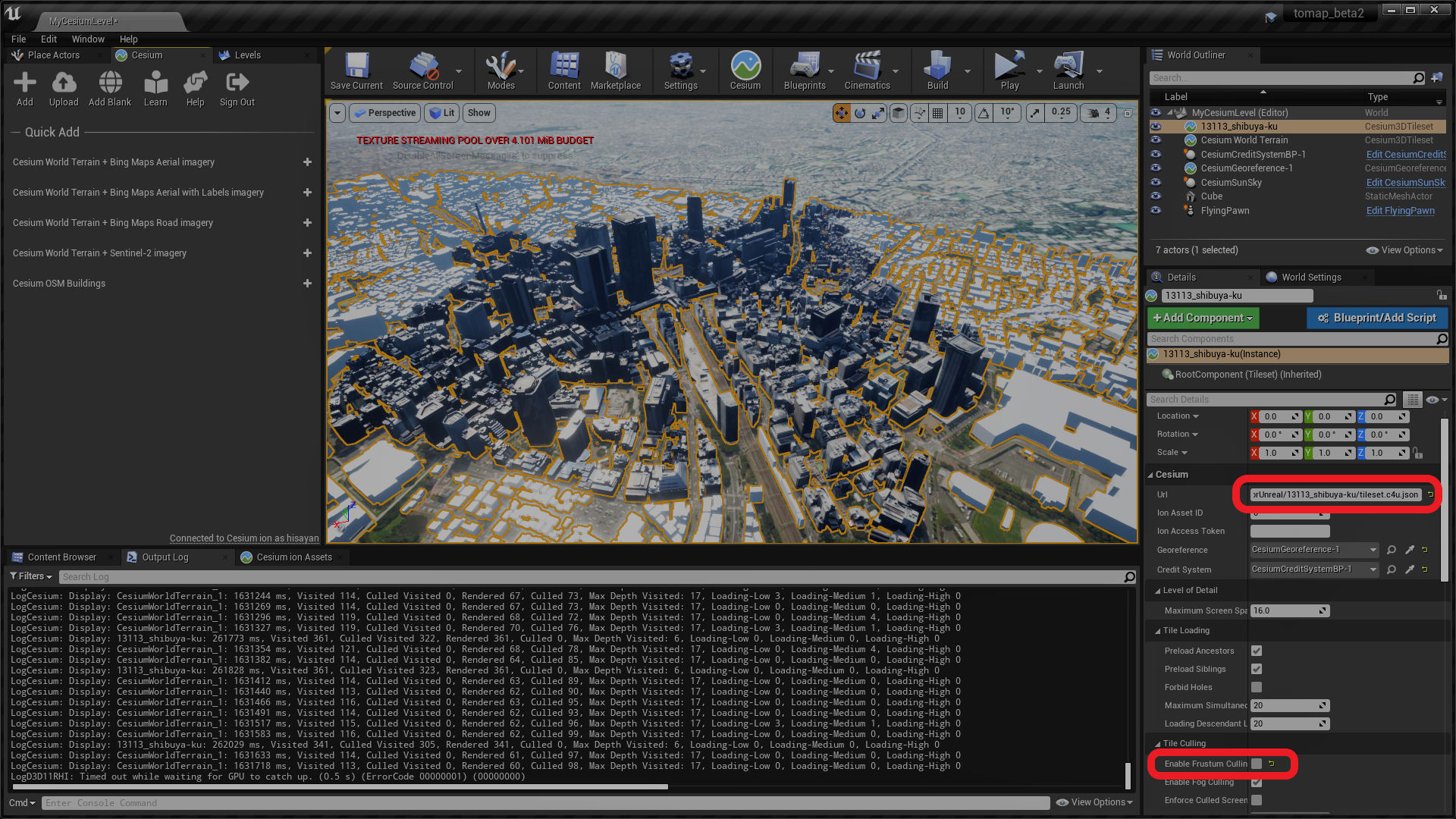
Task: Switch to the World Settings tab
Action: (x=1310, y=278)
